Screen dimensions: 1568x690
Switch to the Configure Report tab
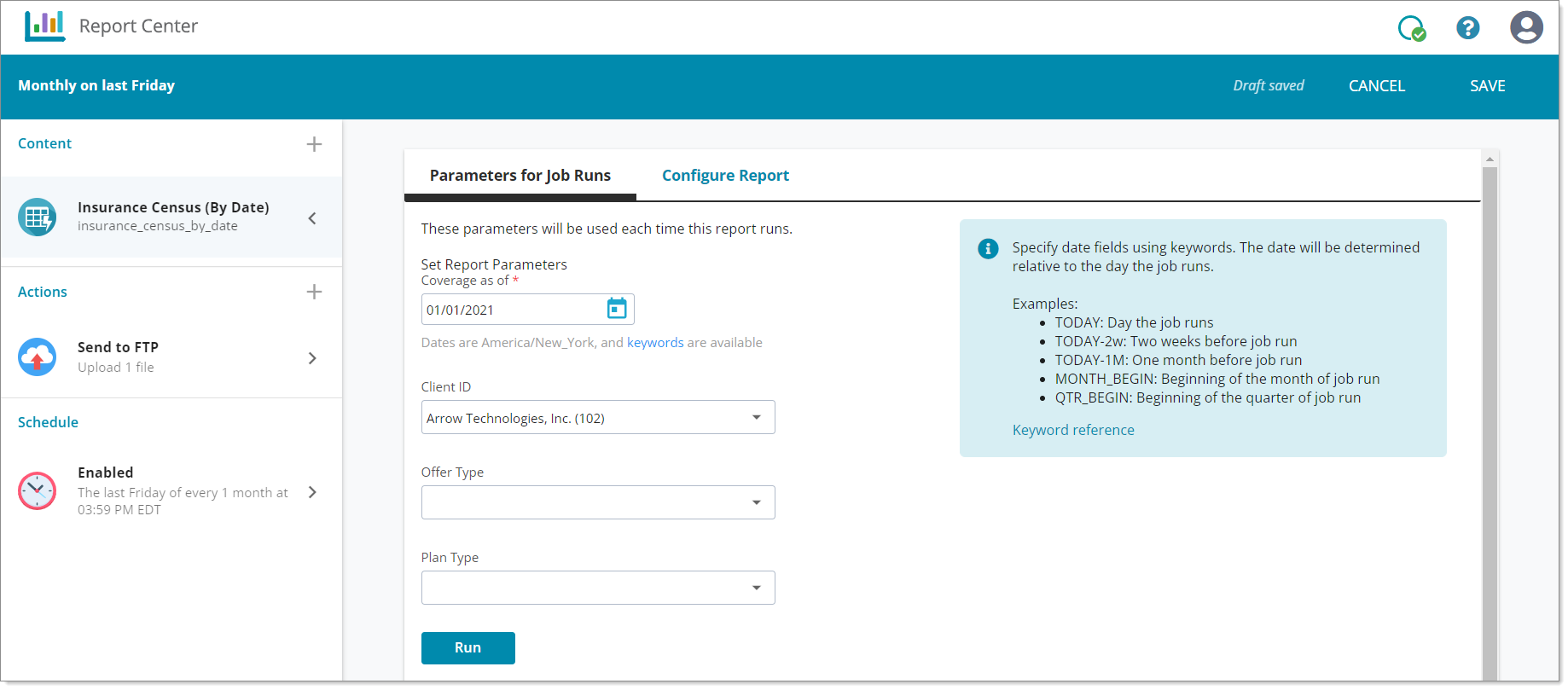[x=725, y=176]
